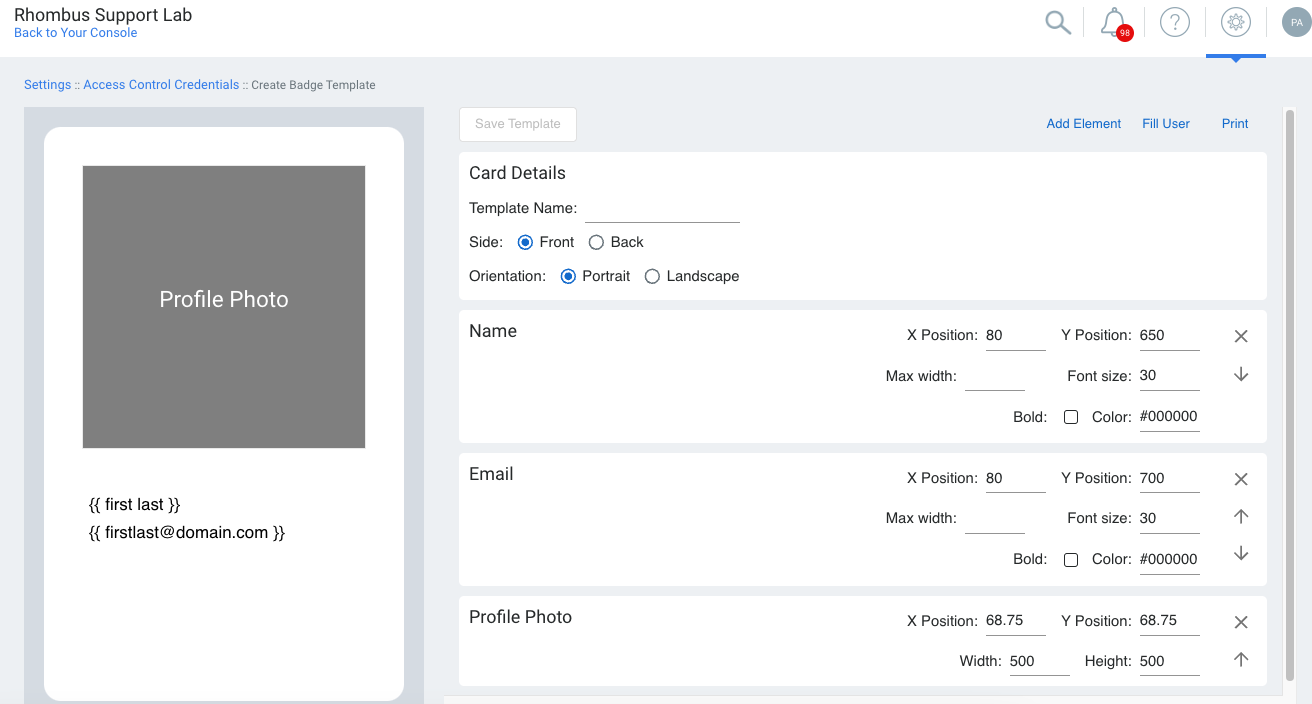The width and height of the screenshot is (1312, 704).
Task: Open the help menu
Action: pos(1174,22)
